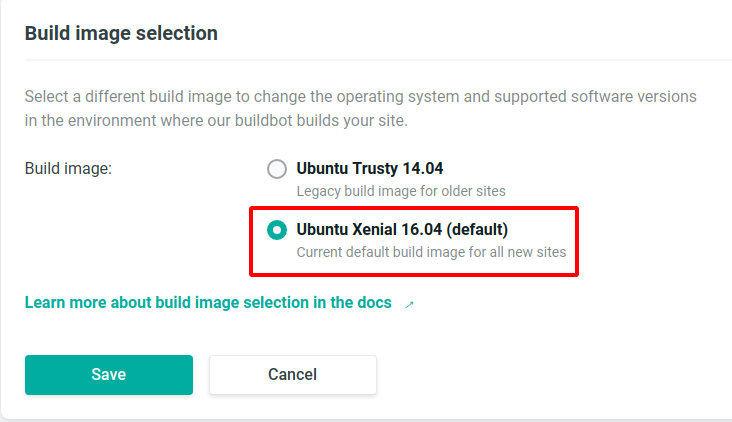Select the Ubuntu Xenial 16.04 radio button

click(277, 230)
